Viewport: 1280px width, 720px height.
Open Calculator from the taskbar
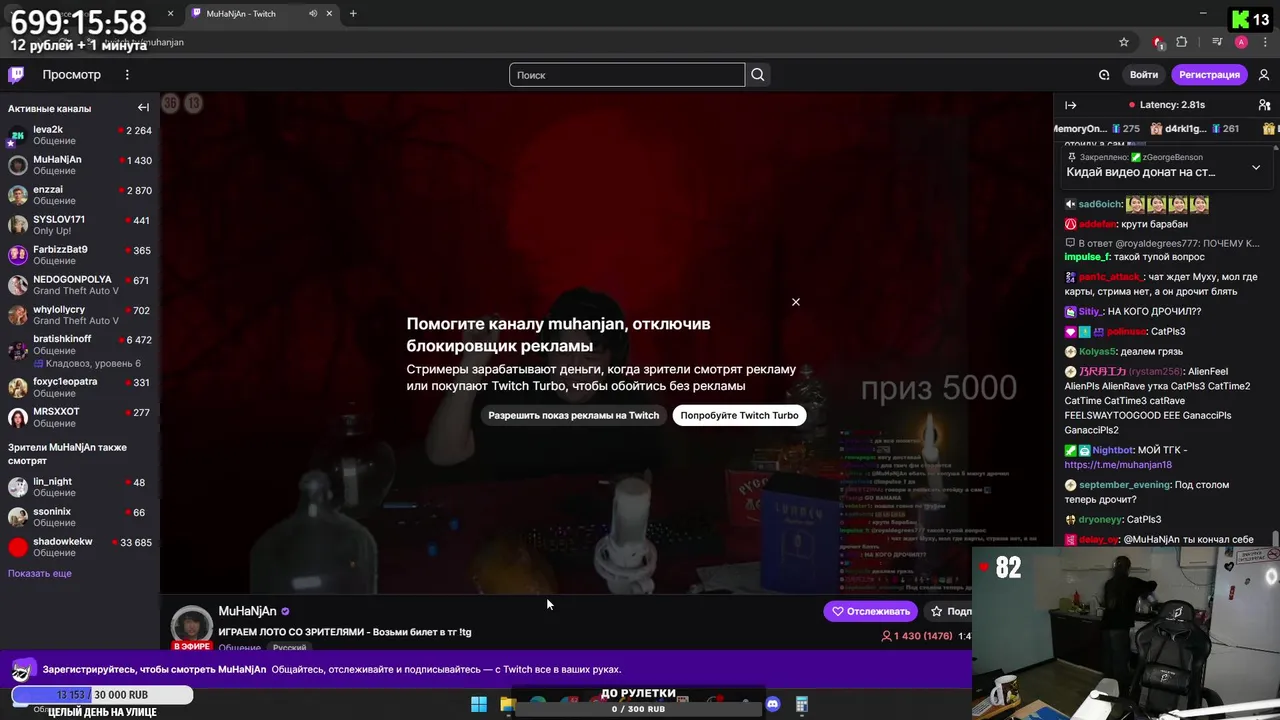coord(801,705)
